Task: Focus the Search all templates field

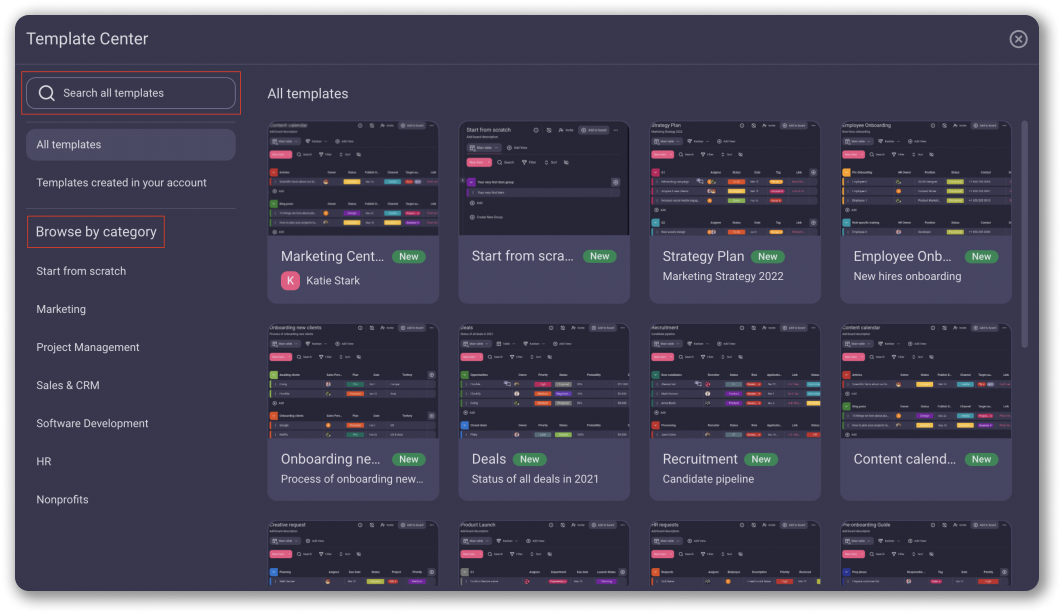Action: [140, 93]
